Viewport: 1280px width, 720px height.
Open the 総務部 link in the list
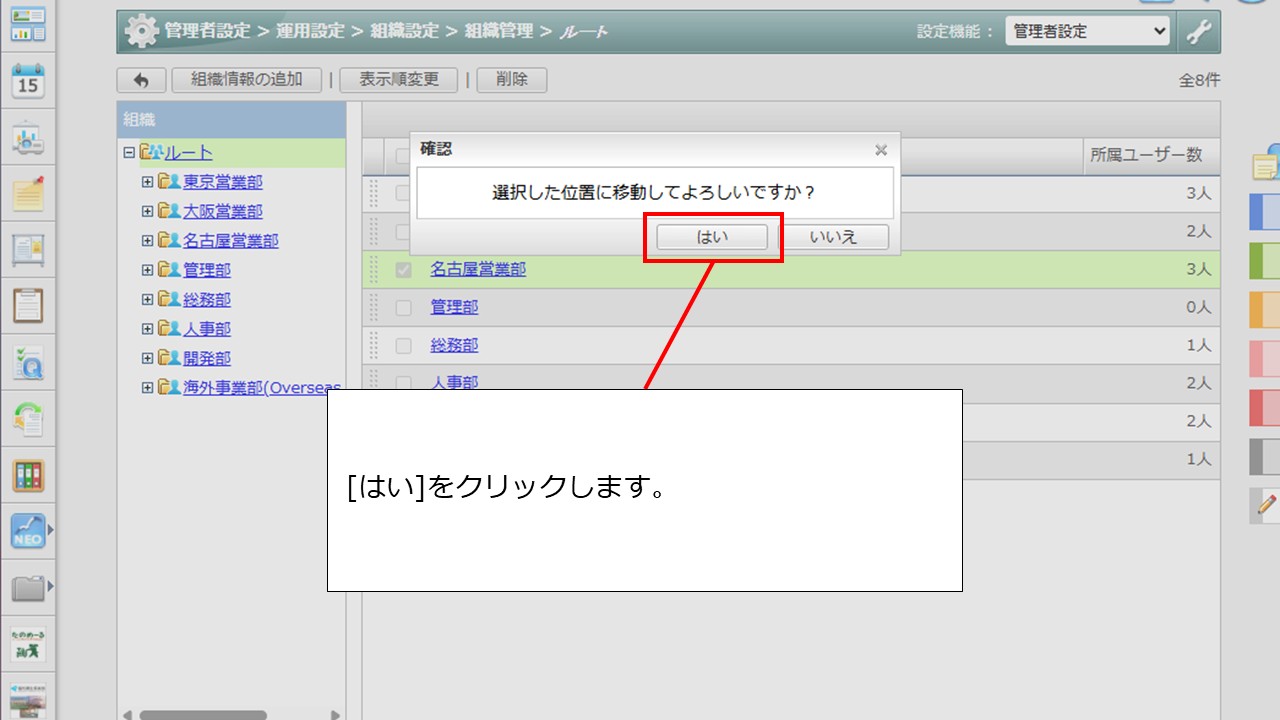(454, 346)
